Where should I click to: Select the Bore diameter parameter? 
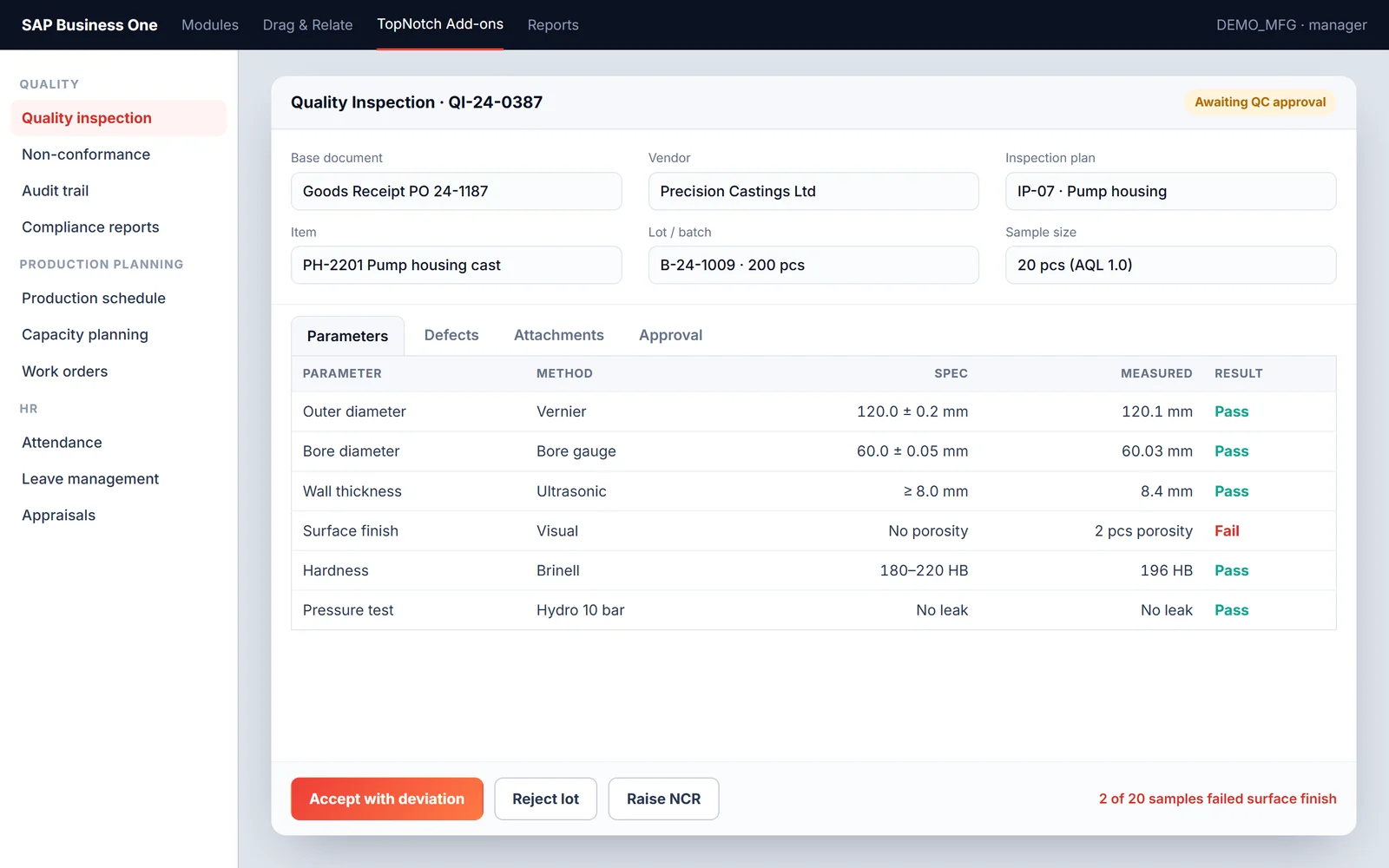coord(813,451)
